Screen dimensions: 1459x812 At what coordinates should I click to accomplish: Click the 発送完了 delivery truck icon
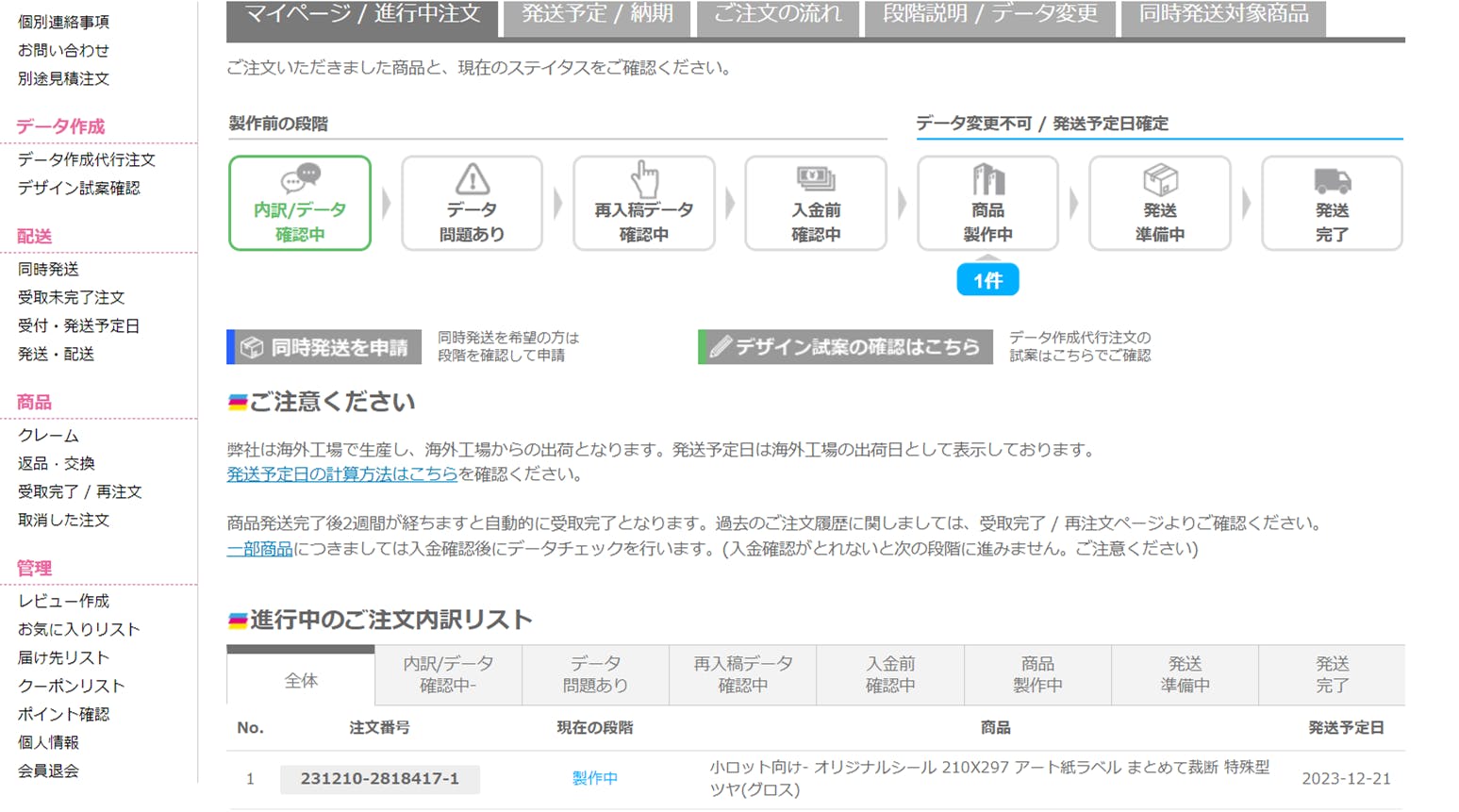coord(1332,179)
